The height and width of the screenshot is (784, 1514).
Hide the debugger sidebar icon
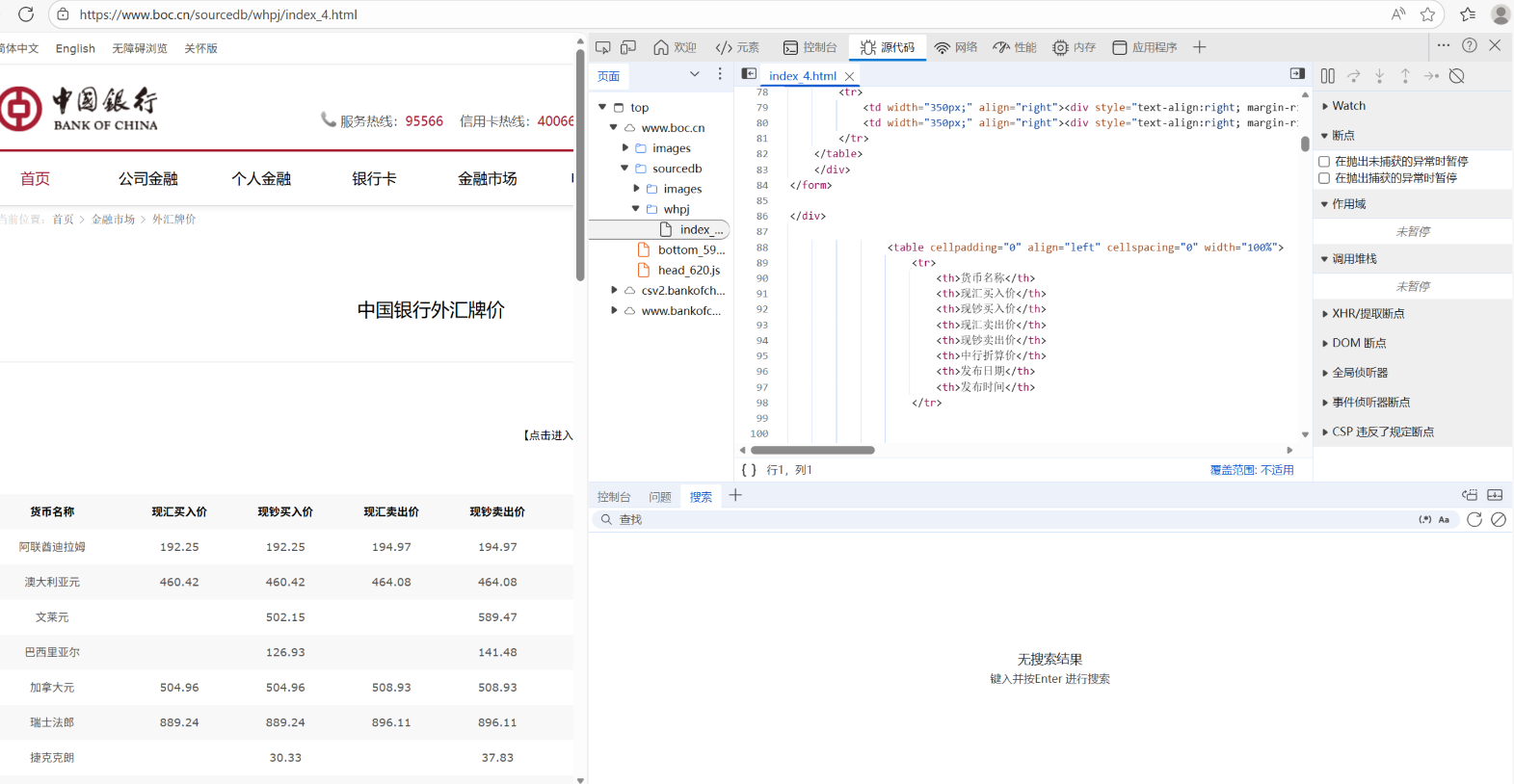[x=1297, y=74]
